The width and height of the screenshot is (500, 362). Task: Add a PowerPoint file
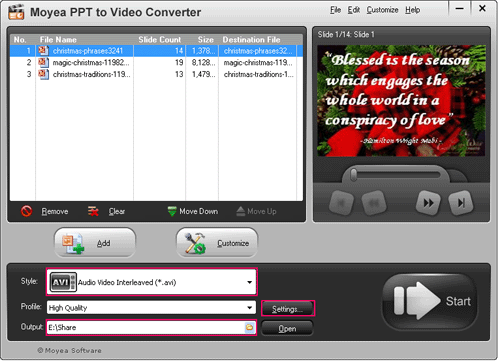pos(95,243)
